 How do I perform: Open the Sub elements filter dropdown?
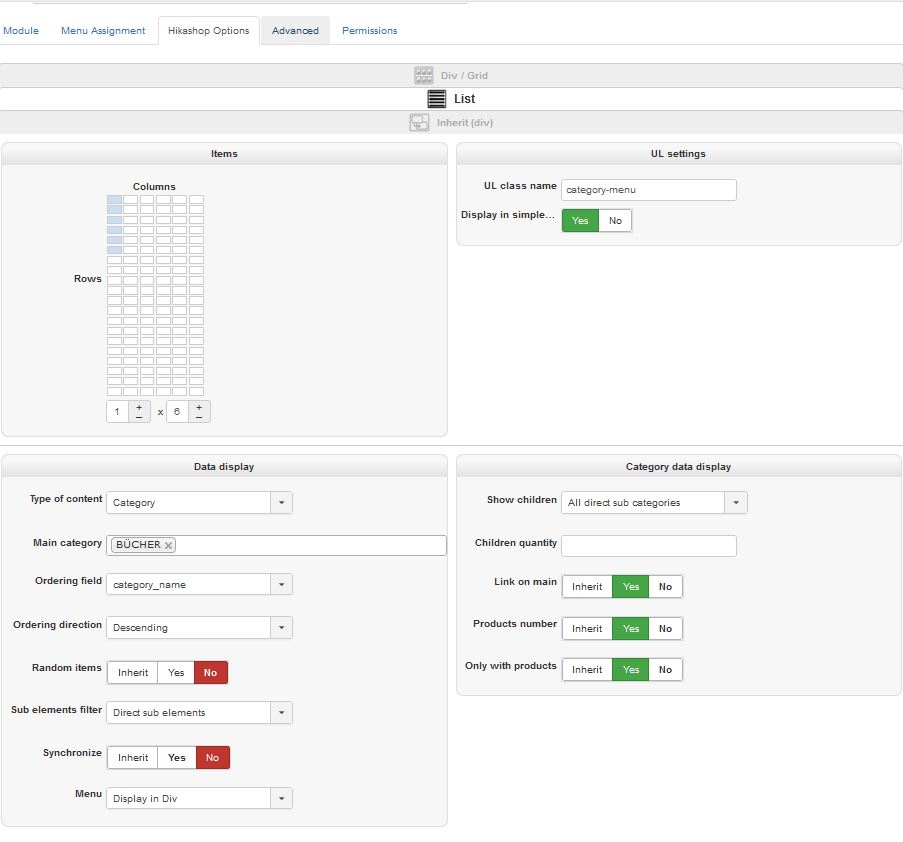tap(199, 712)
